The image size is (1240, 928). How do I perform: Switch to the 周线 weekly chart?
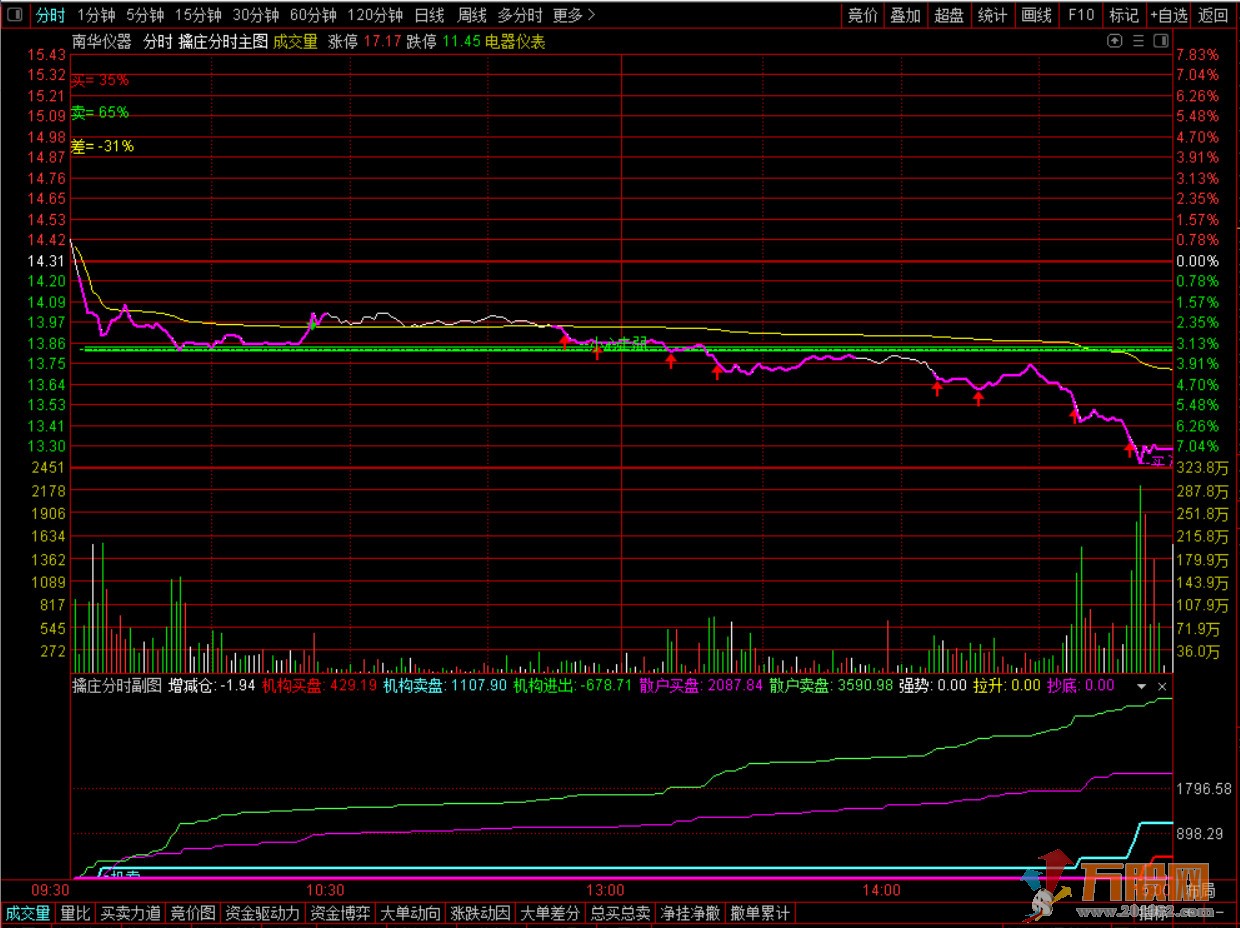pos(472,15)
